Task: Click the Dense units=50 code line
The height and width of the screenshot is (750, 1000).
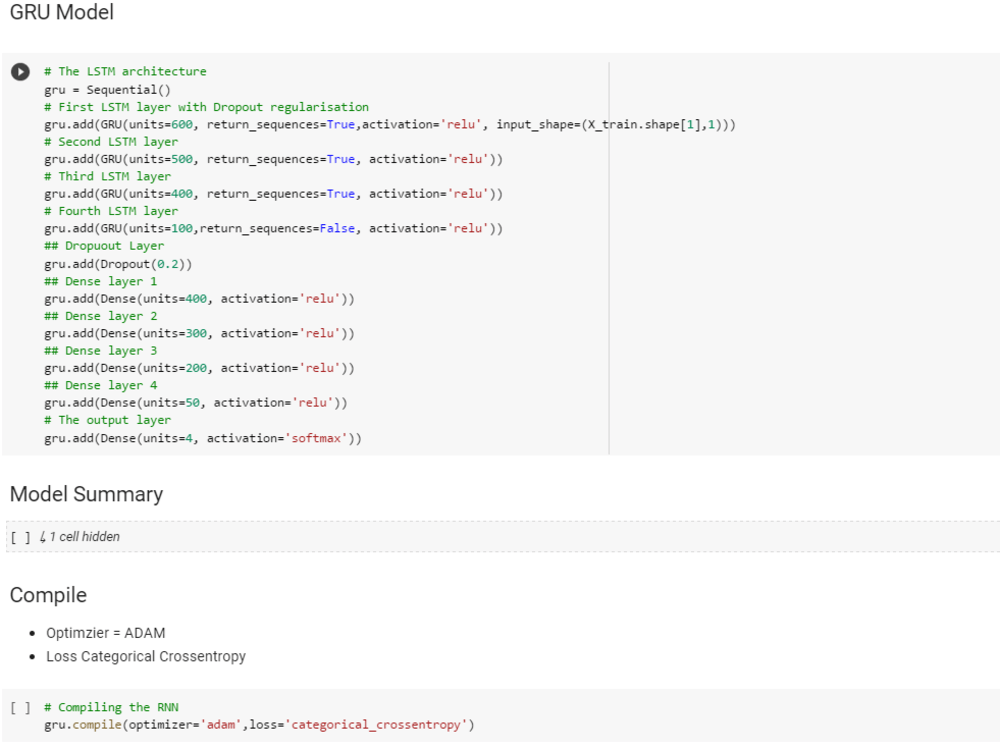Action: point(196,402)
